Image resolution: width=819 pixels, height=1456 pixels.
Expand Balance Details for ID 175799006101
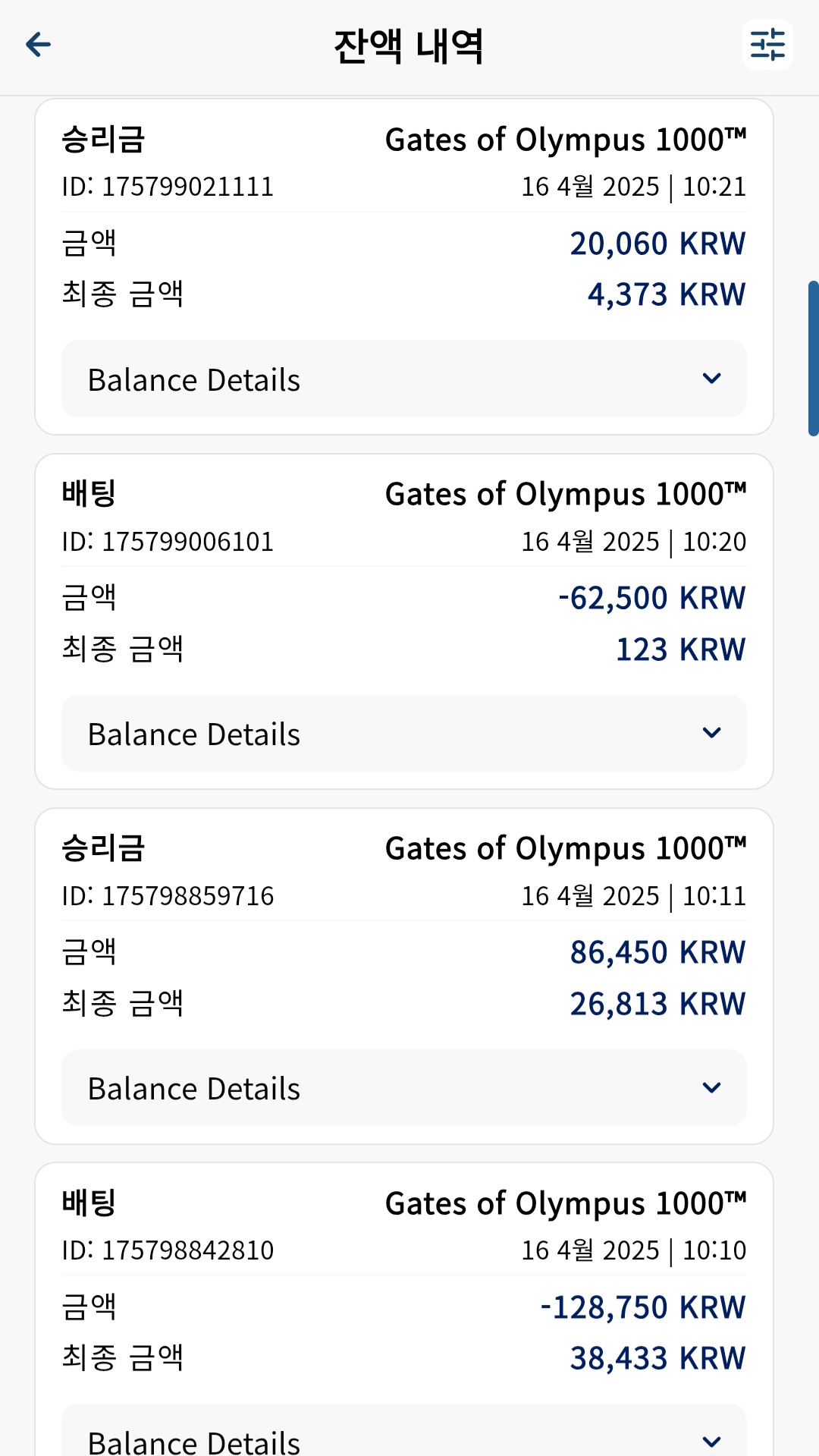click(x=404, y=734)
